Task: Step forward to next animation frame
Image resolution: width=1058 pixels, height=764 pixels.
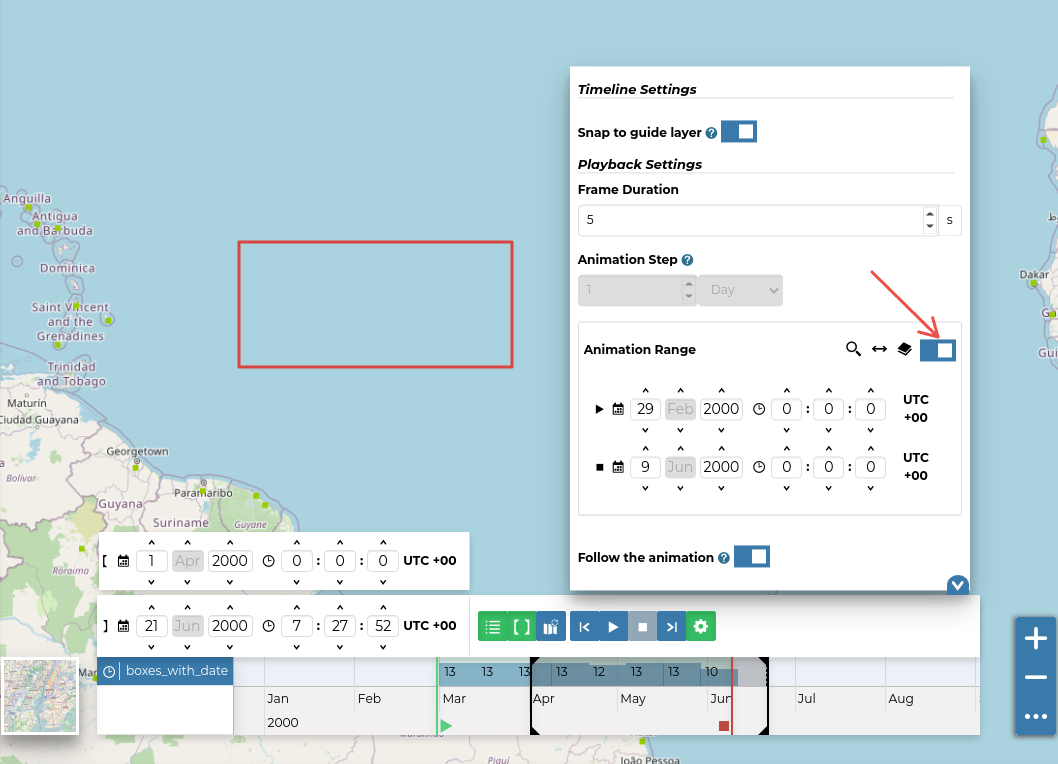Action: coord(672,627)
